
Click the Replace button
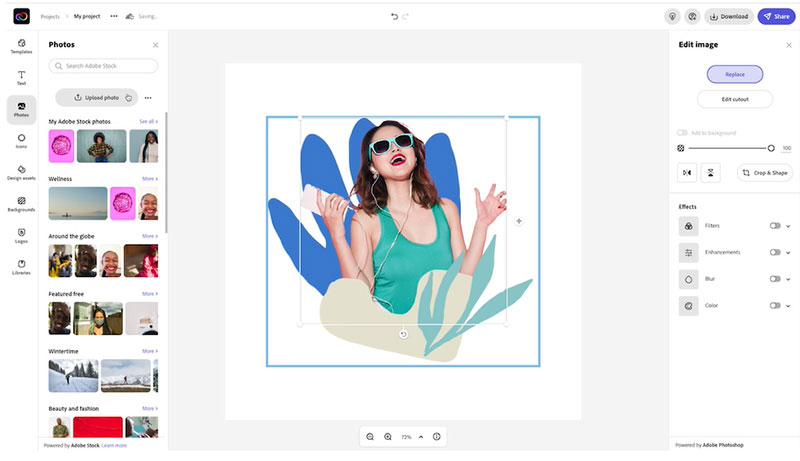(x=735, y=74)
